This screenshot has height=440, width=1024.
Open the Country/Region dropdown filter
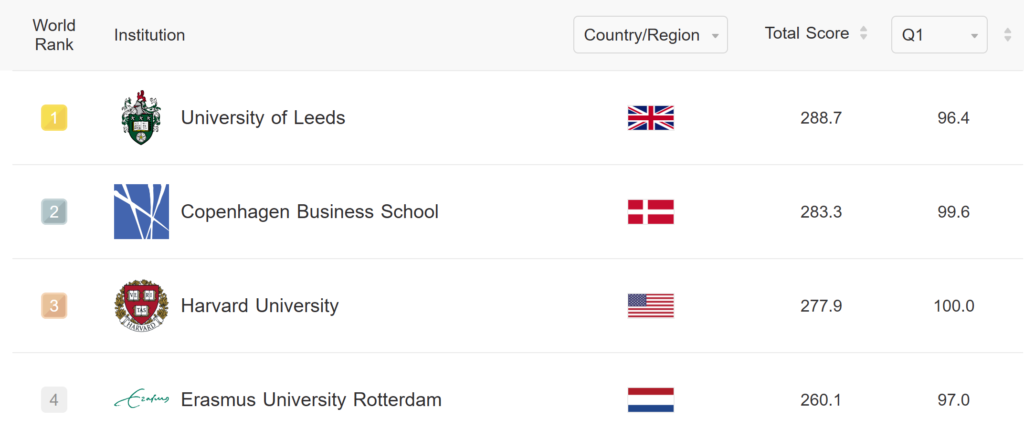650,35
